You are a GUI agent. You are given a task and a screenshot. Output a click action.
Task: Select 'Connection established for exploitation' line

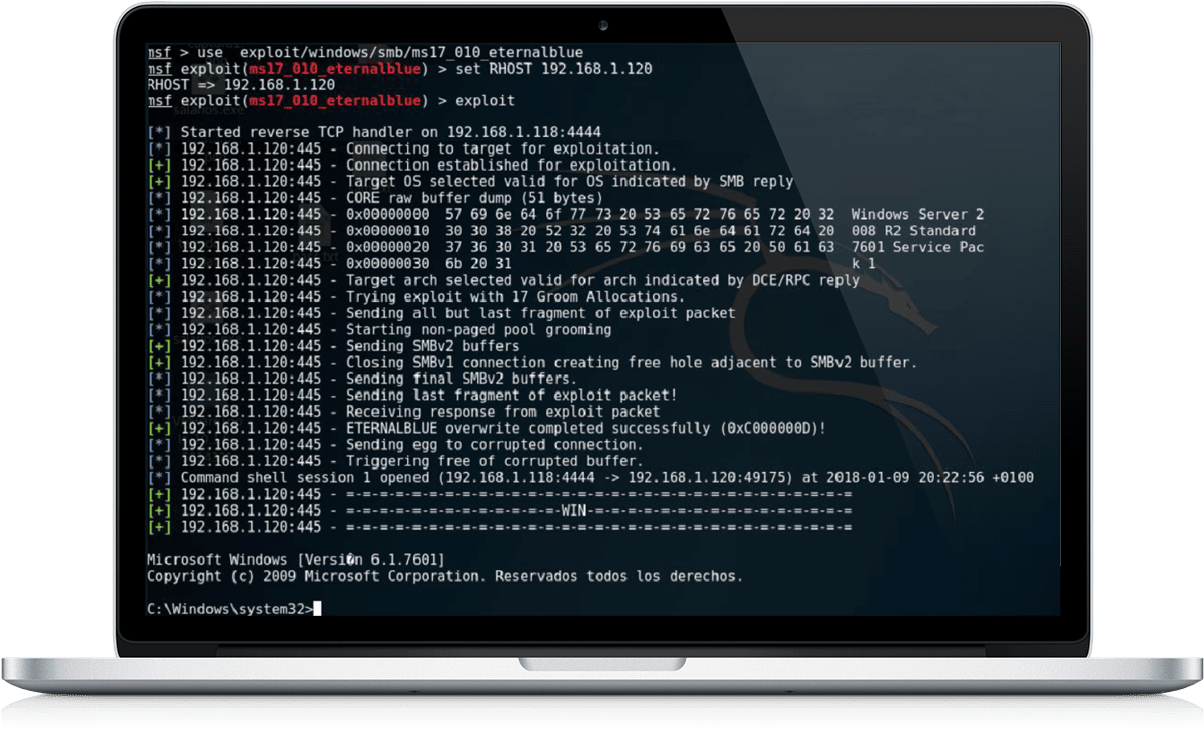tap(412, 165)
